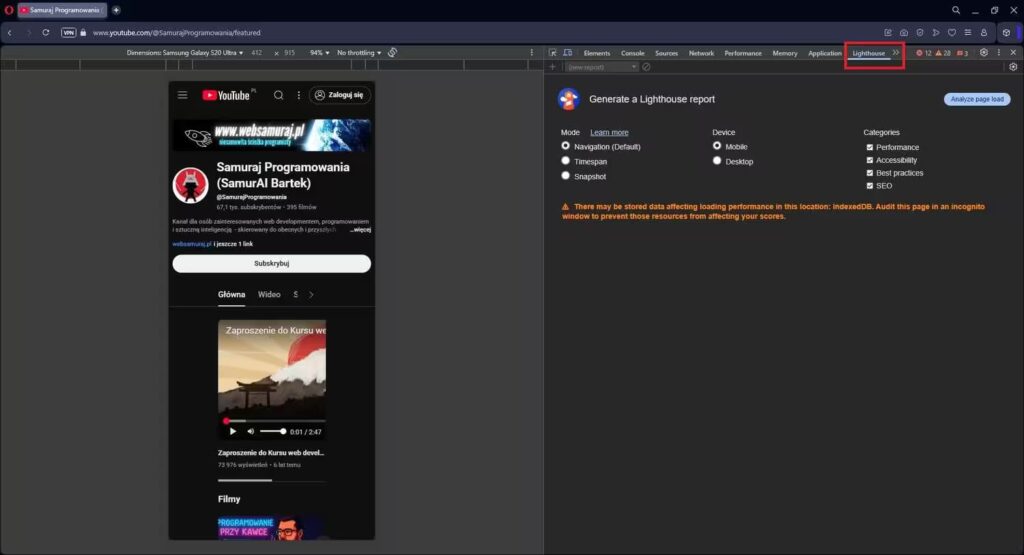The width and height of the screenshot is (1024, 555).
Task: Click video title Zaproszenie do Kursu web devel...
Action: (x=271, y=452)
